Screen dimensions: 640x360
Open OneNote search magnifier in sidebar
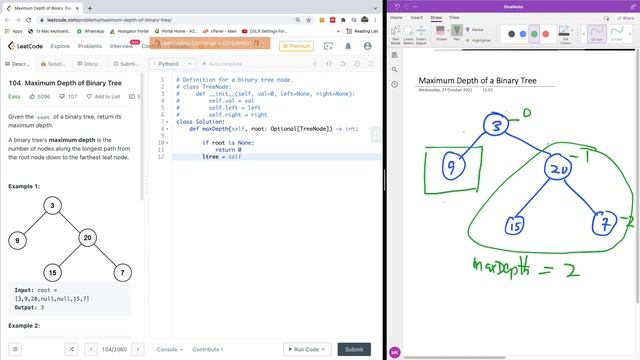395,70
